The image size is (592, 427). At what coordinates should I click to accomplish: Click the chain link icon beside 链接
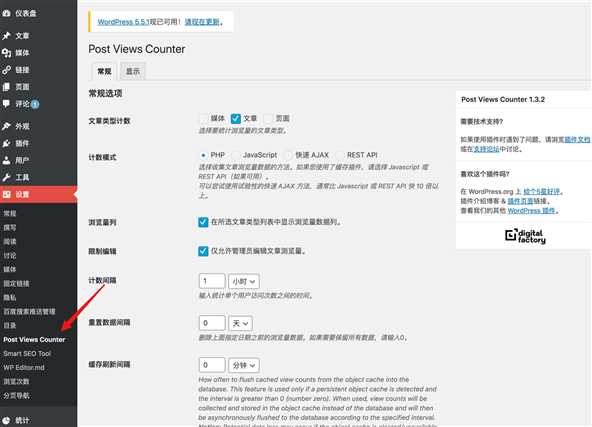[6, 70]
